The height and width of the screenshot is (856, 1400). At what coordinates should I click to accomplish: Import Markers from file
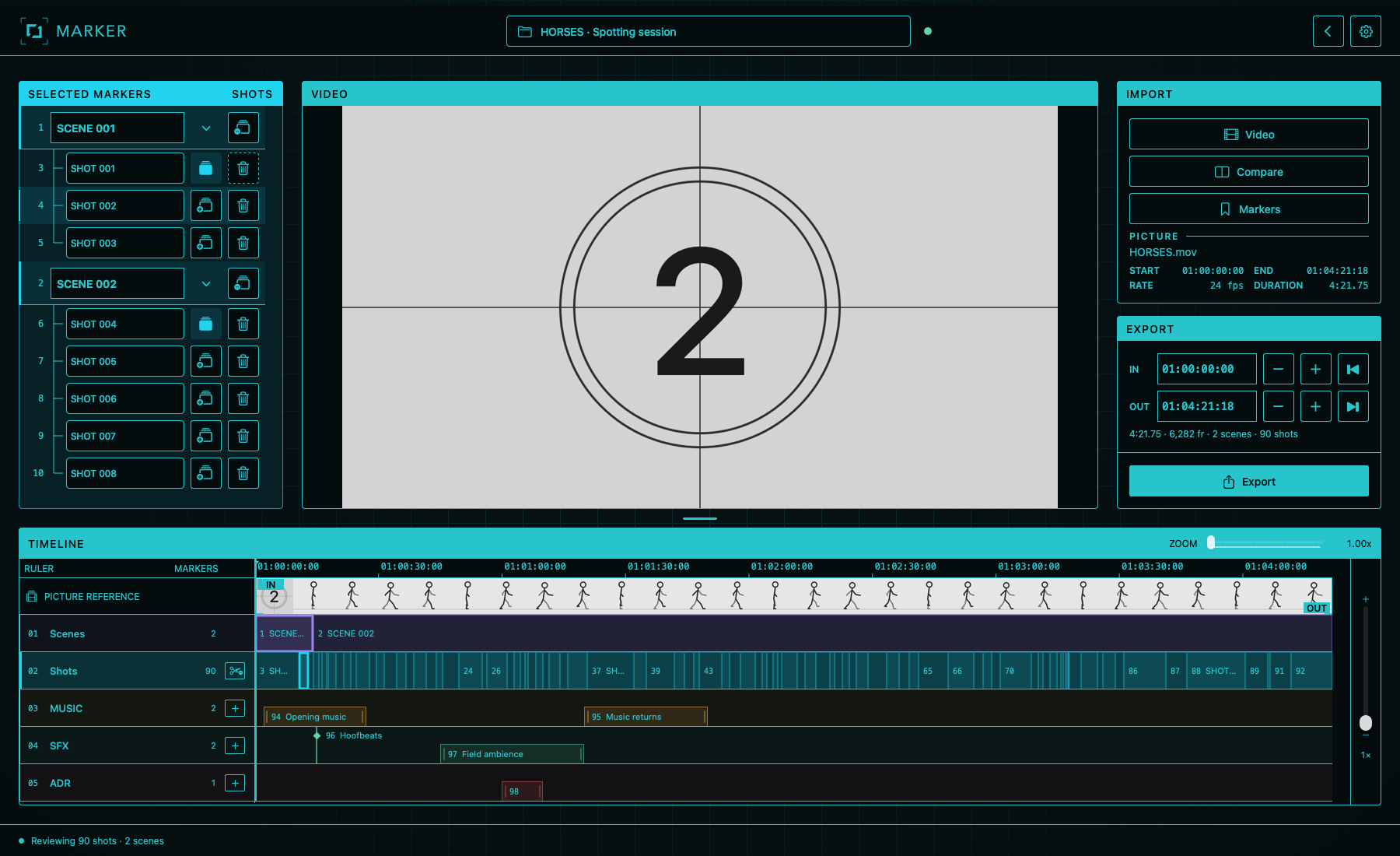click(1249, 209)
